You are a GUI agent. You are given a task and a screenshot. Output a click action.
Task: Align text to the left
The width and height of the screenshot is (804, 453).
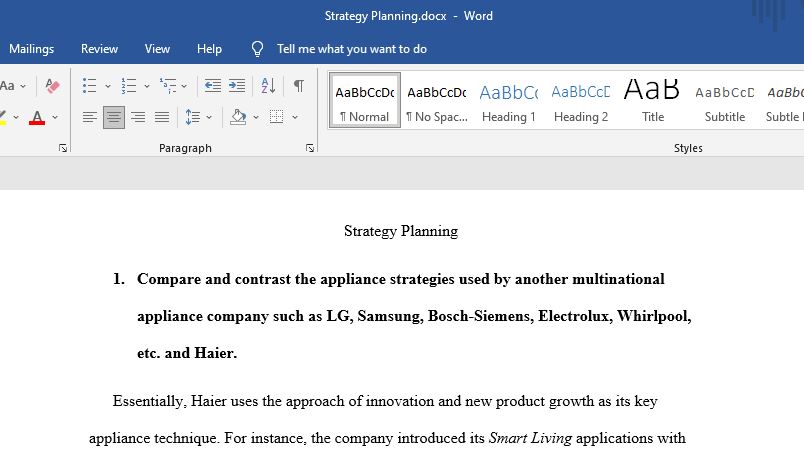point(90,117)
